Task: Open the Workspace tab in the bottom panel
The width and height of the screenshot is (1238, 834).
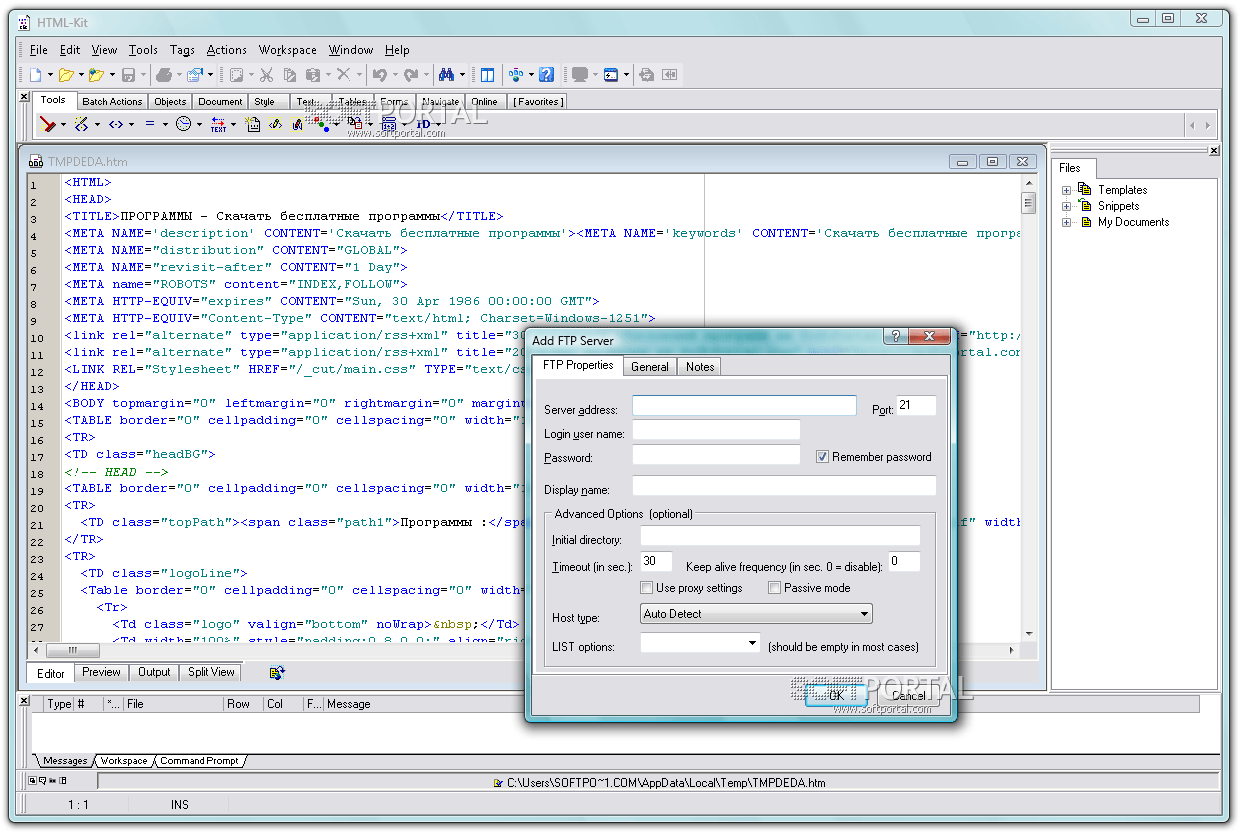Action: (x=124, y=761)
